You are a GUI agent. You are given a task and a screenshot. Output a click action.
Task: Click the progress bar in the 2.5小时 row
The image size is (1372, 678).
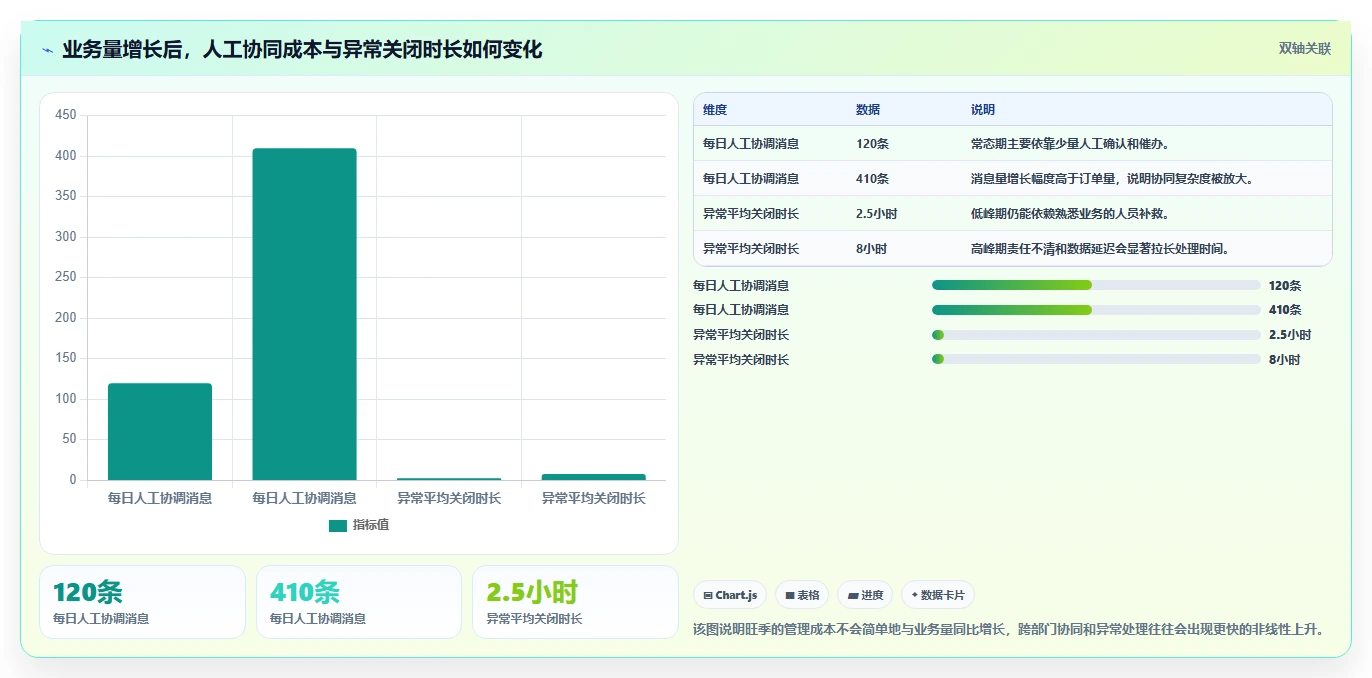[1096, 335]
